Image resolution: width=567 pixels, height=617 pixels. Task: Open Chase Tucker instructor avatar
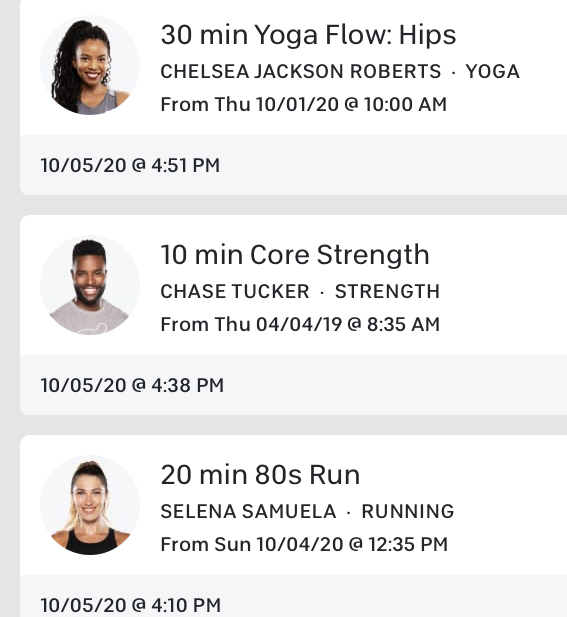(x=90, y=285)
